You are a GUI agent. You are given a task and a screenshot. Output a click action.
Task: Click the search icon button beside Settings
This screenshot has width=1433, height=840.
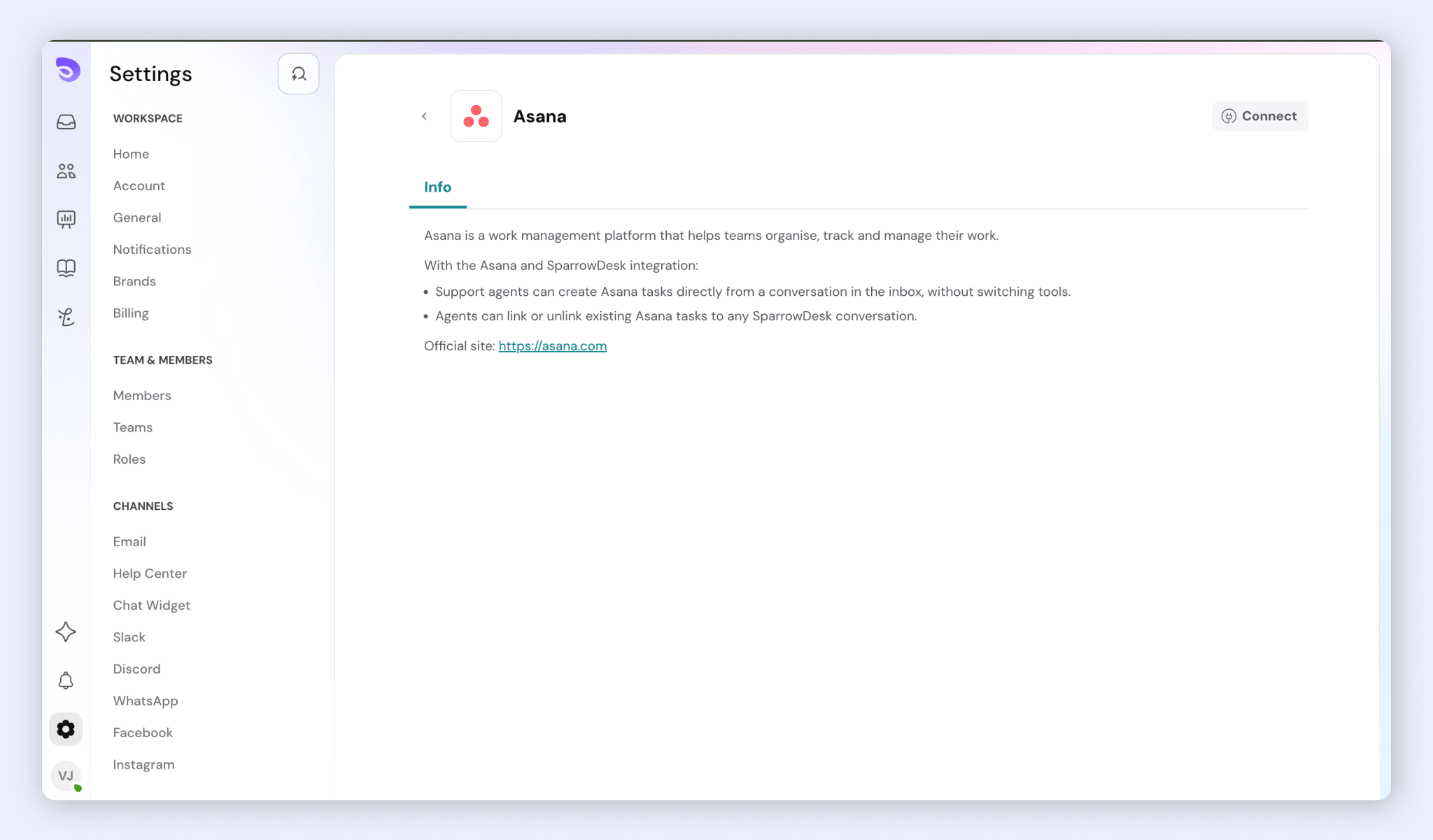[x=299, y=74]
